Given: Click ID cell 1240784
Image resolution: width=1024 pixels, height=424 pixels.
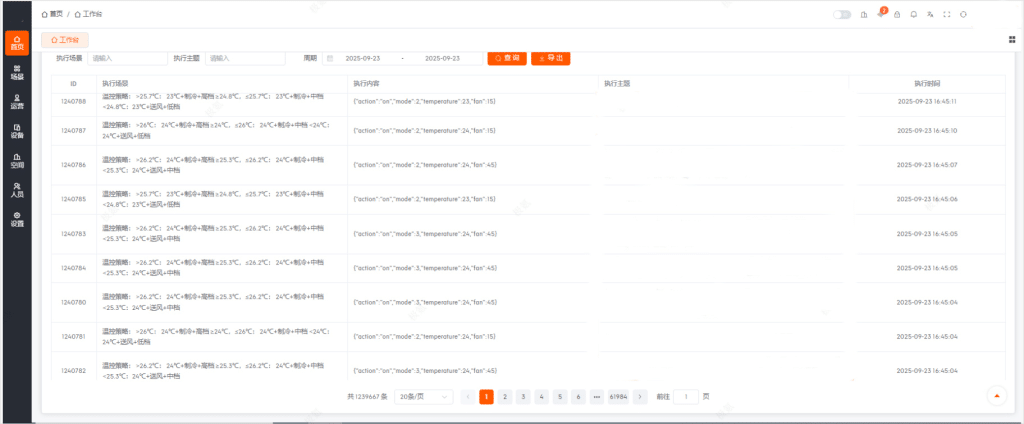Looking at the screenshot, I should click(x=74, y=268).
